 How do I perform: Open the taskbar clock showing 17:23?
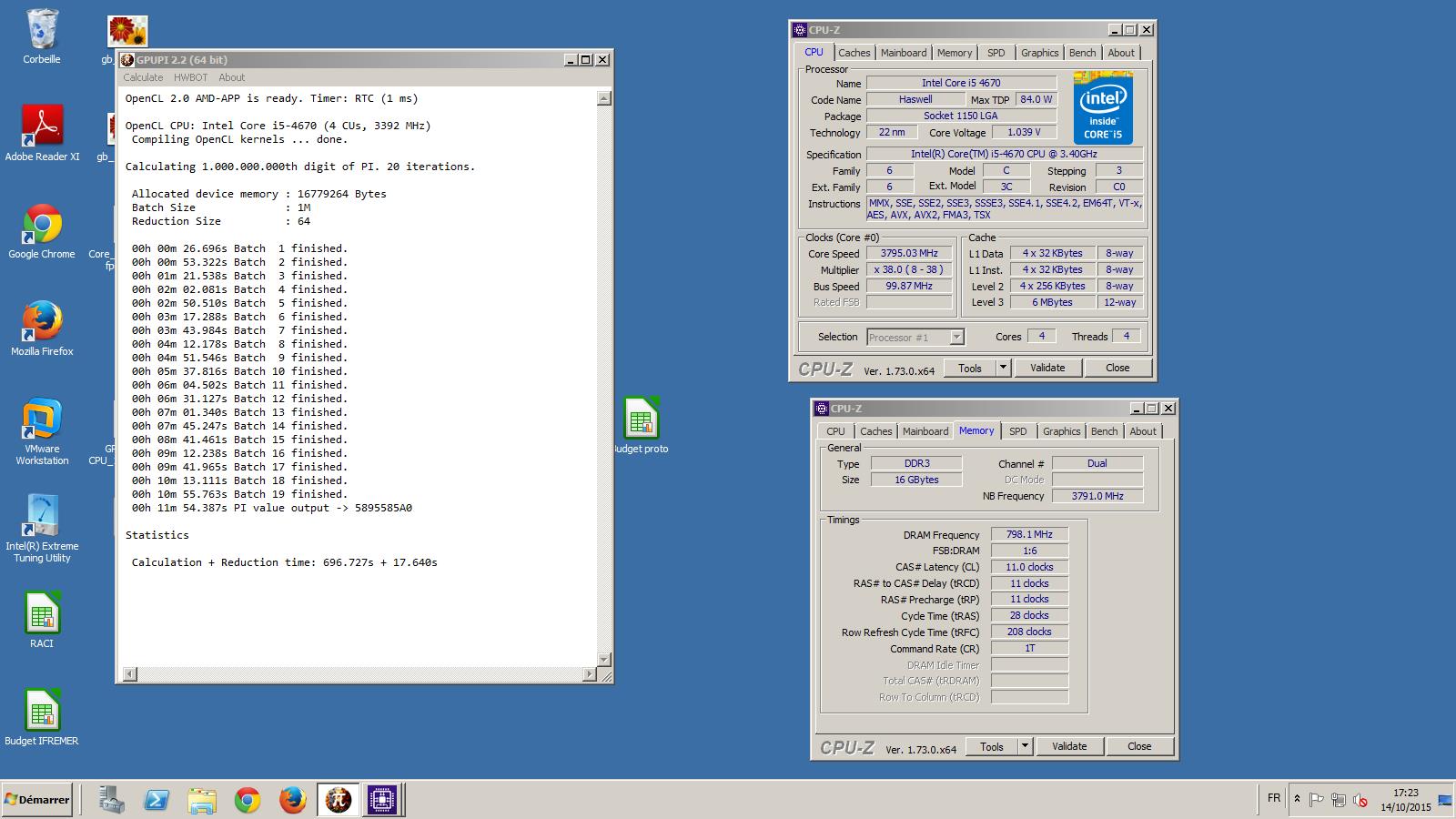point(1405,800)
